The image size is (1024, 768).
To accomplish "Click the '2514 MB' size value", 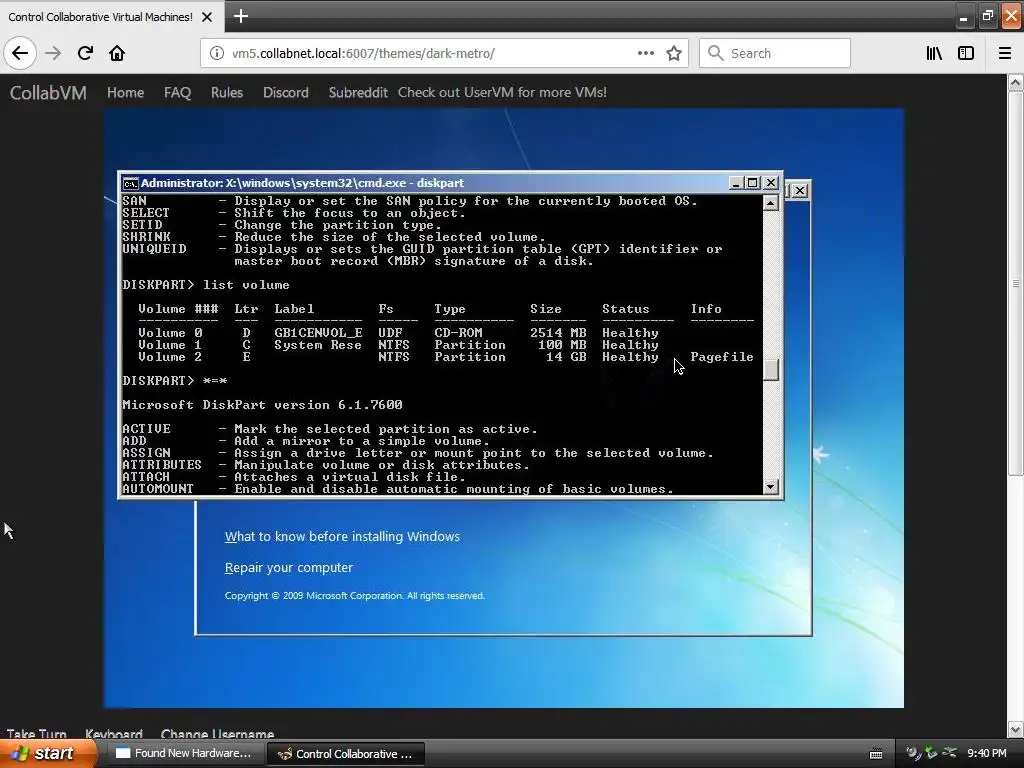I will click(x=558, y=332).
